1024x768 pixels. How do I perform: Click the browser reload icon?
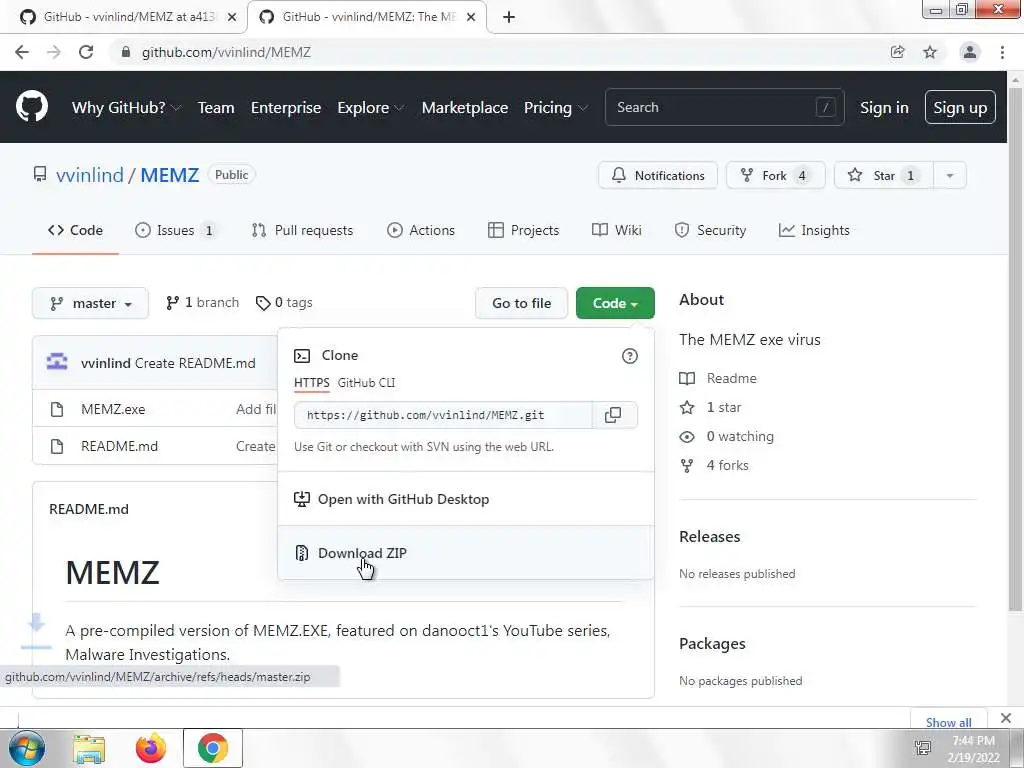pos(86,52)
